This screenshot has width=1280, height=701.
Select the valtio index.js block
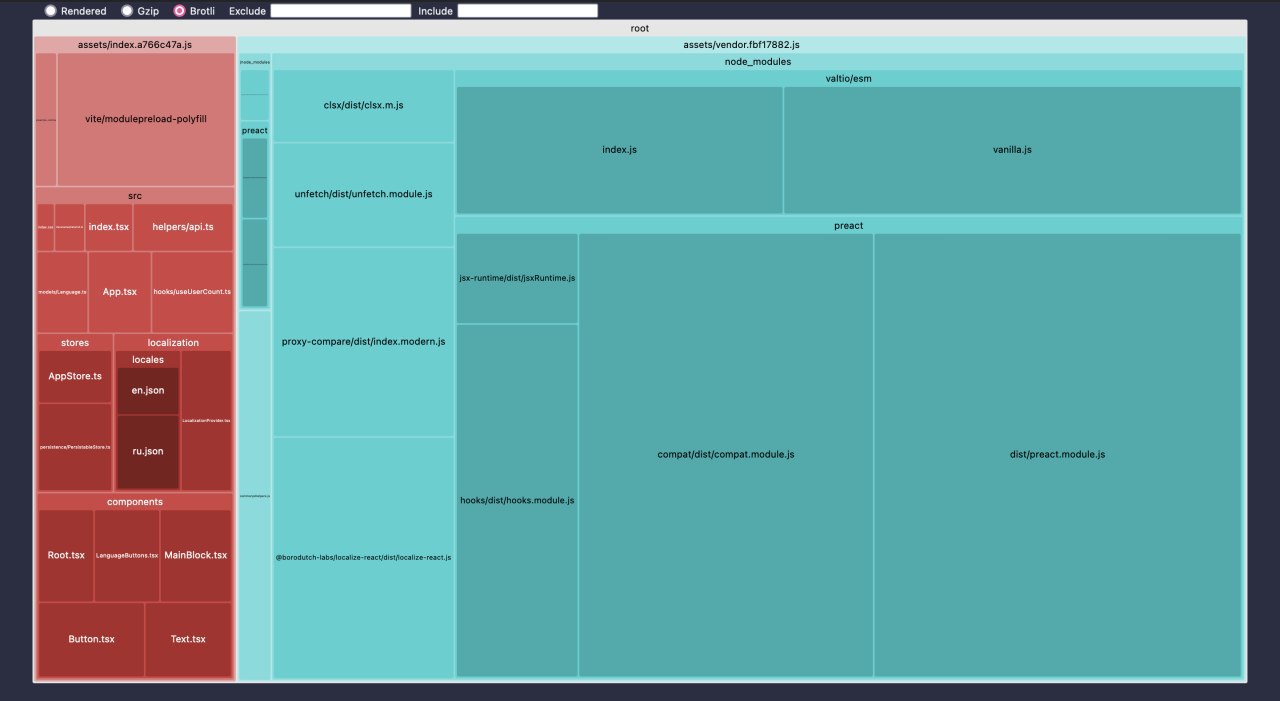(619, 150)
